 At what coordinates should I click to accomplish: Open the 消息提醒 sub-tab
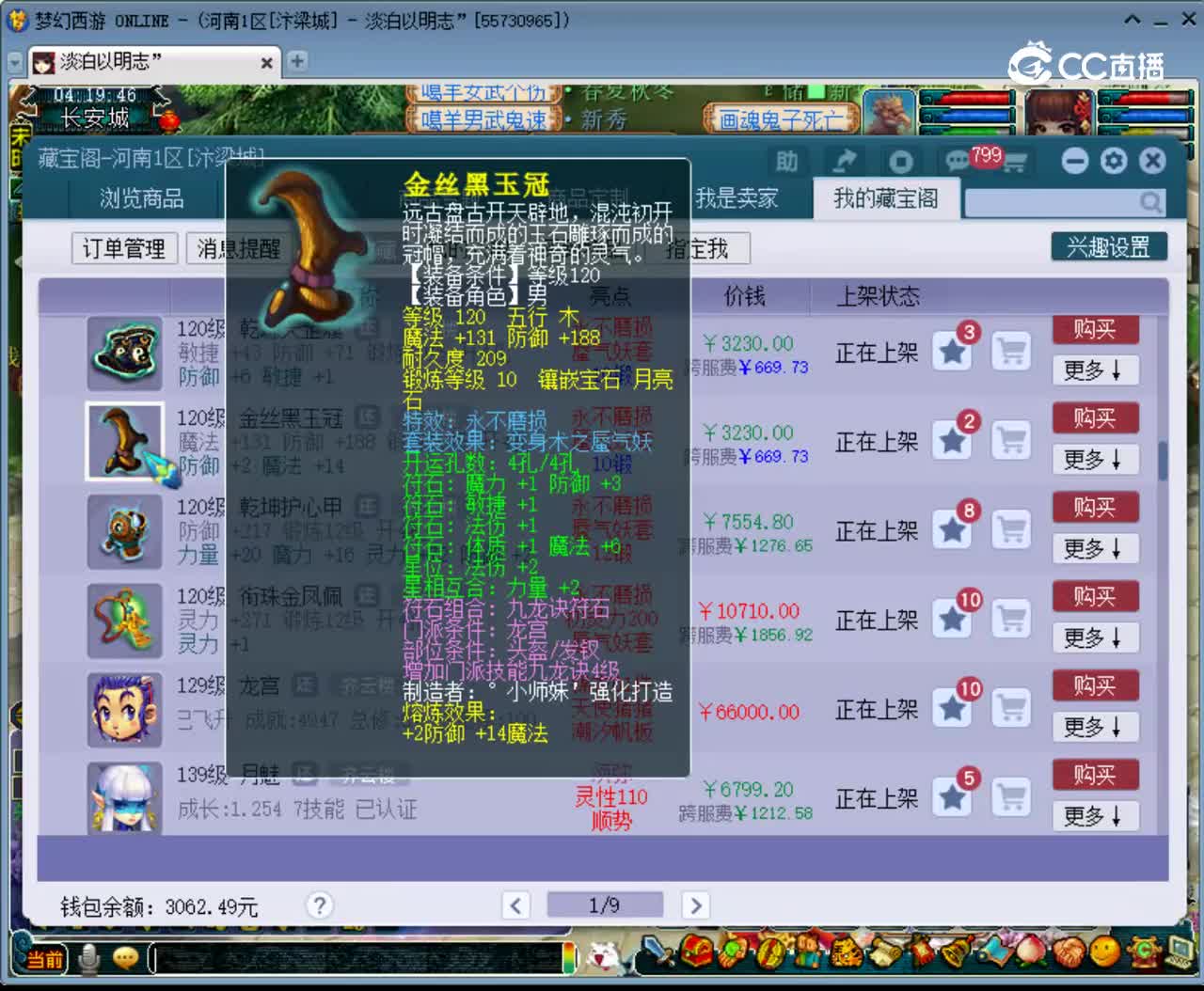pyautogui.click(x=239, y=248)
